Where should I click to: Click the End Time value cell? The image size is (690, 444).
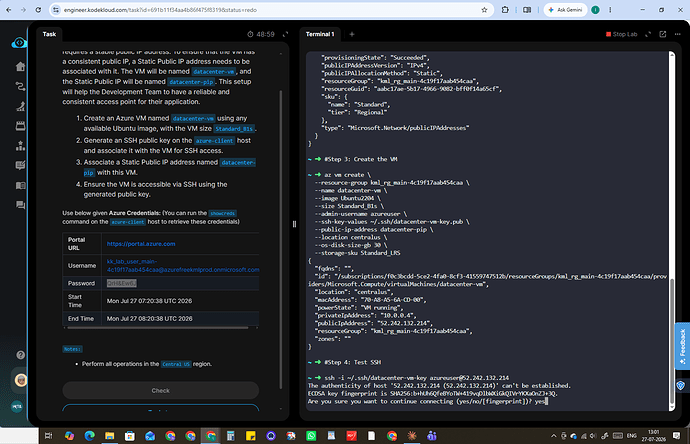pos(150,319)
